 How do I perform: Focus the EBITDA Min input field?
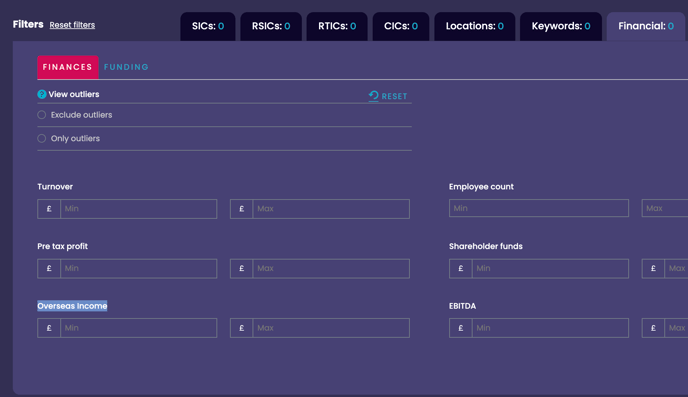tap(550, 328)
